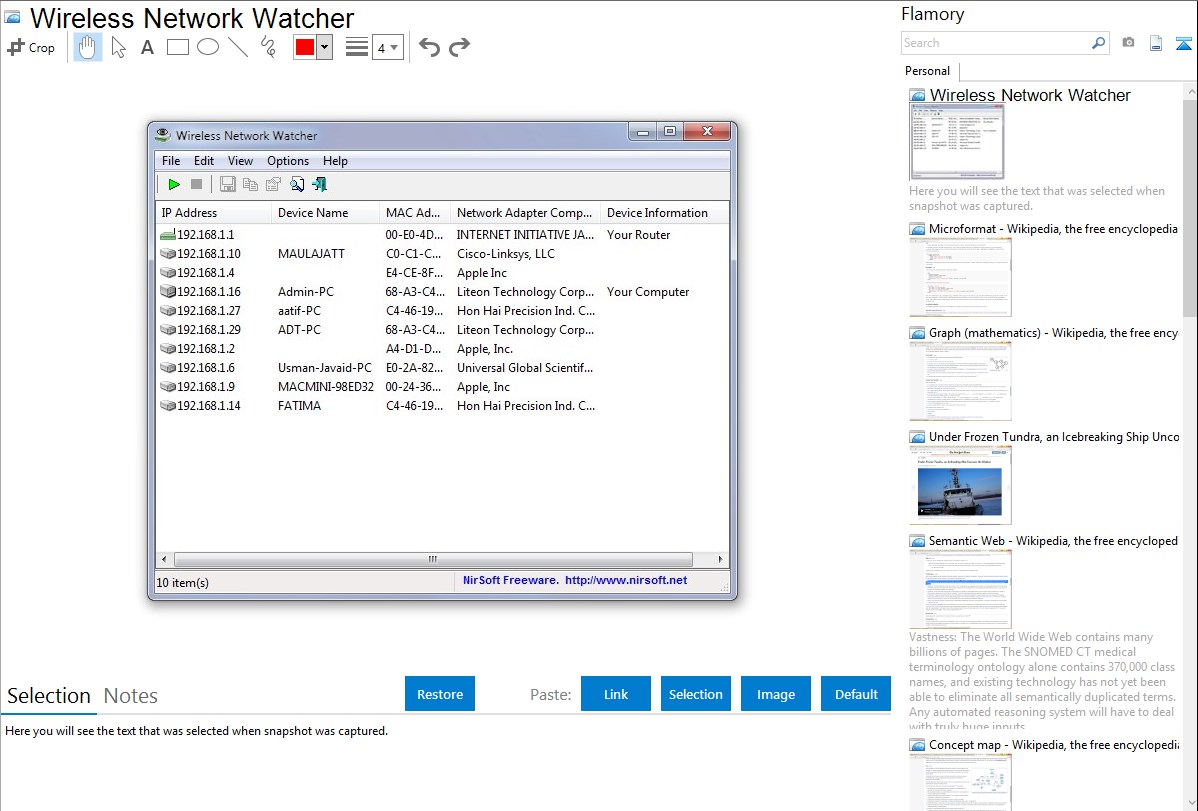Viewport: 1198px width, 811px height.
Task: Select the ellipse shape tool
Action: [x=208, y=47]
